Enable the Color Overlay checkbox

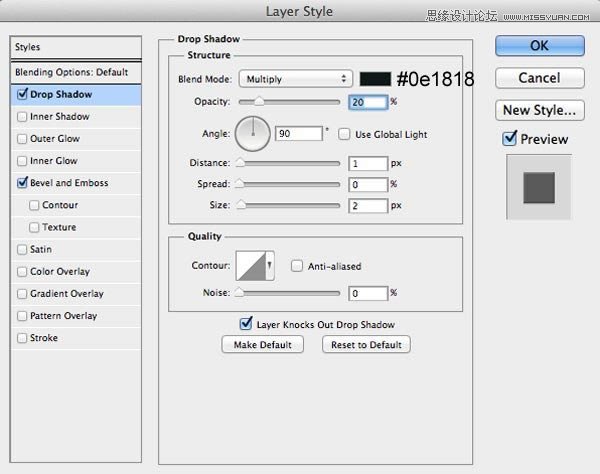click(22, 272)
